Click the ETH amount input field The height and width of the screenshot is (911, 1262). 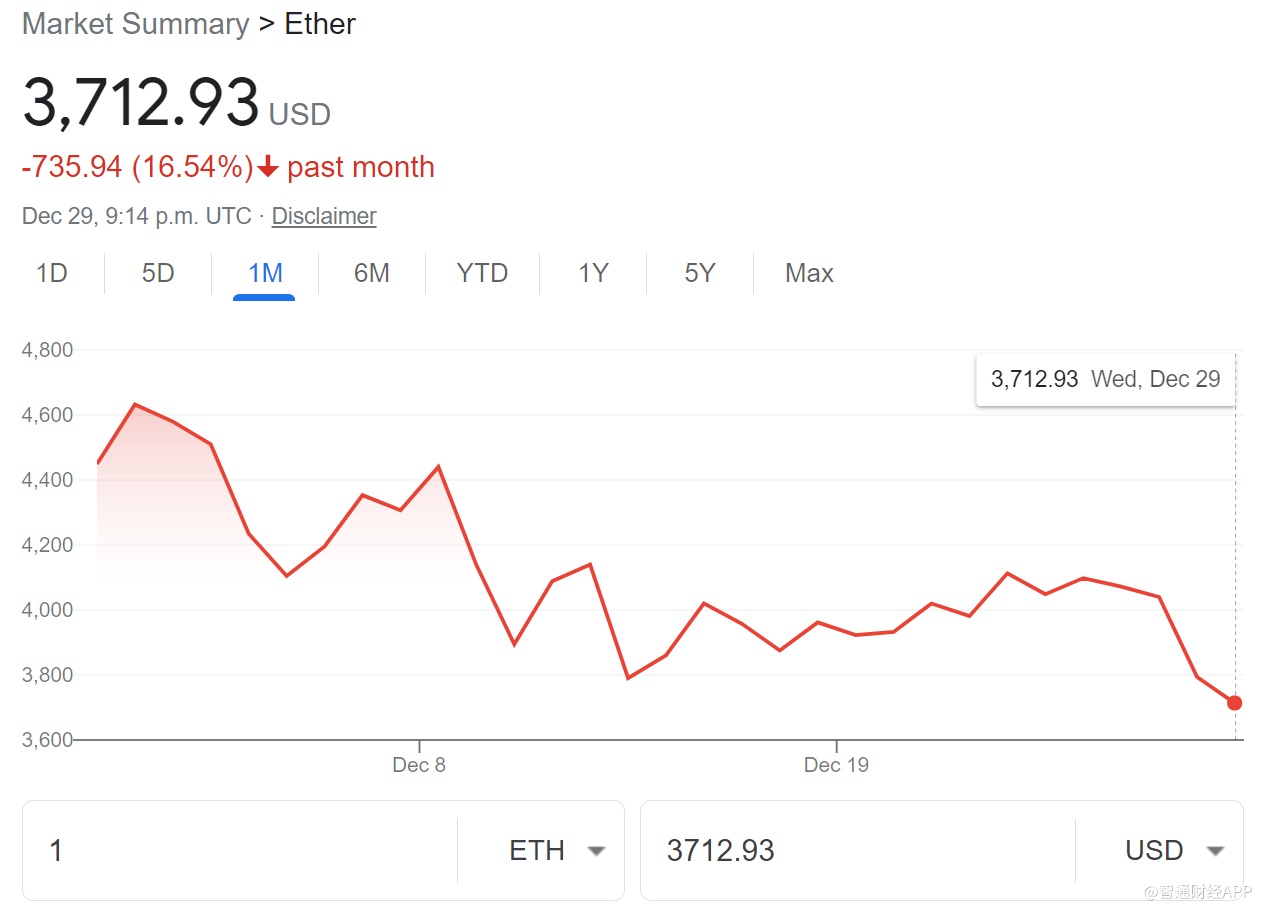click(x=240, y=850)
